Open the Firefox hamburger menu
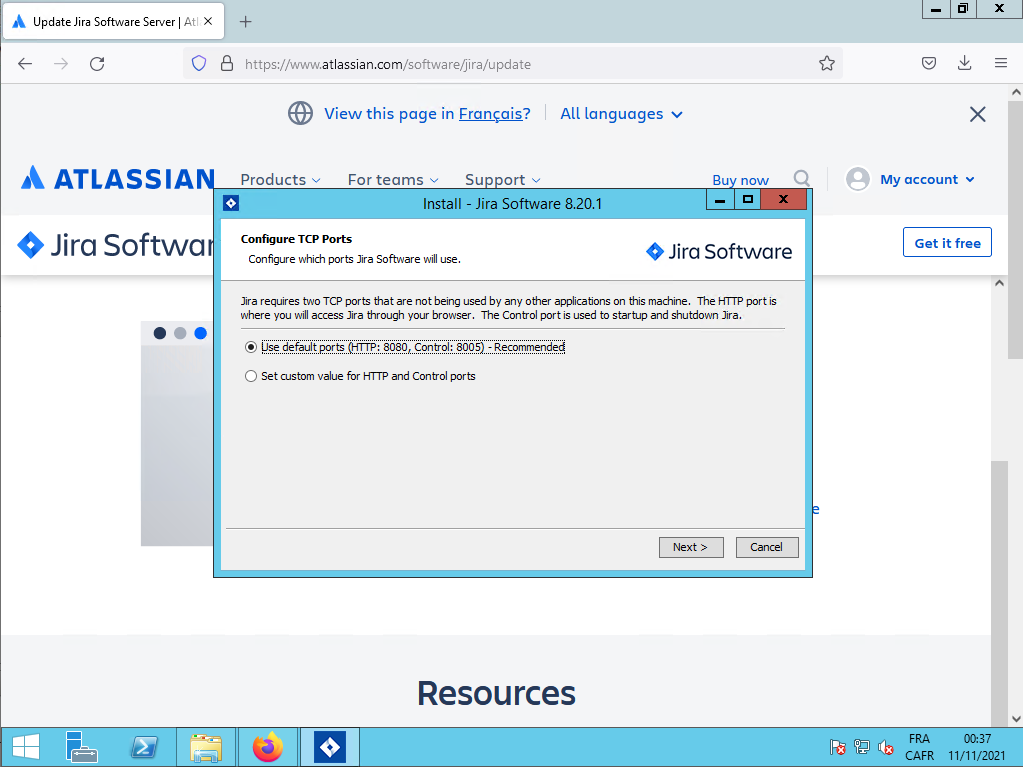 (x=1001, y=63)
